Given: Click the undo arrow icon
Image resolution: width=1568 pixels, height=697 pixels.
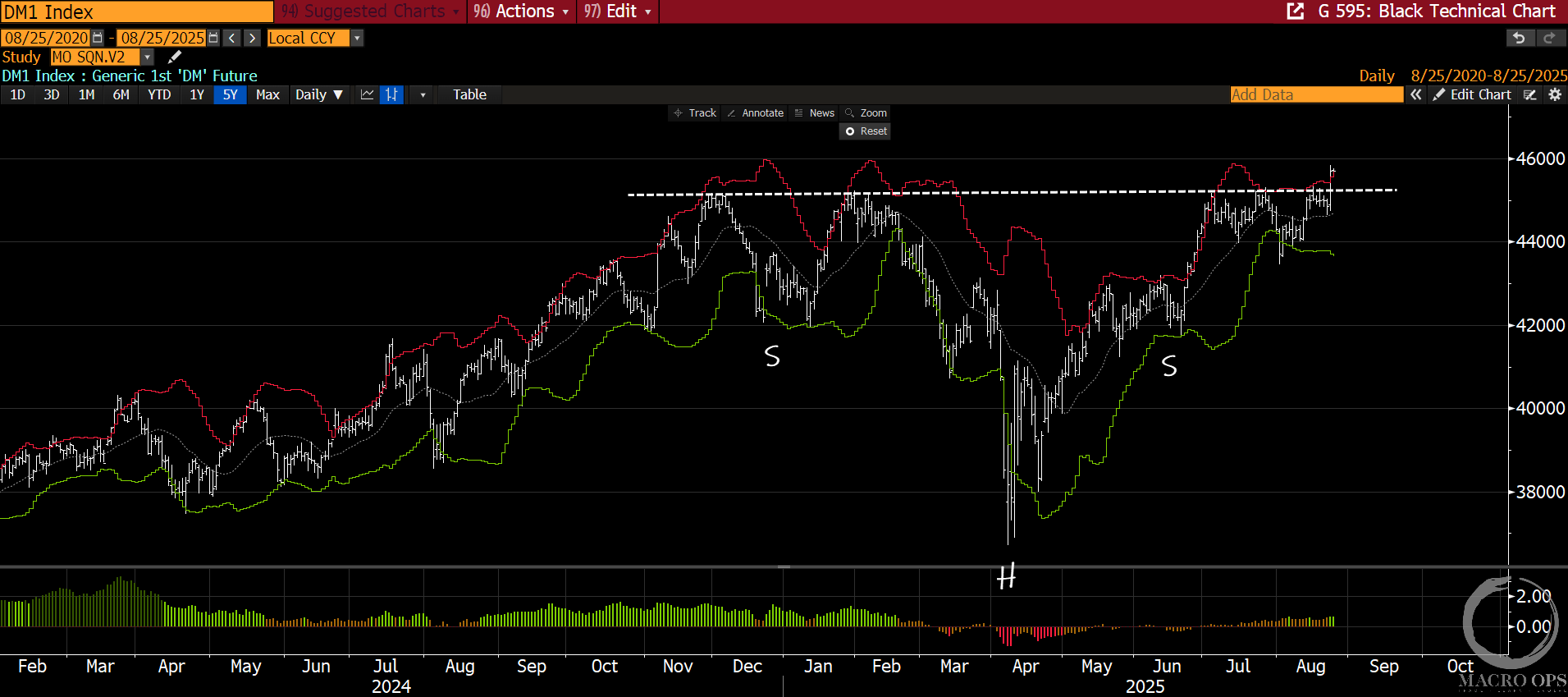Looking at the screenshot, I should point(1519,38).
